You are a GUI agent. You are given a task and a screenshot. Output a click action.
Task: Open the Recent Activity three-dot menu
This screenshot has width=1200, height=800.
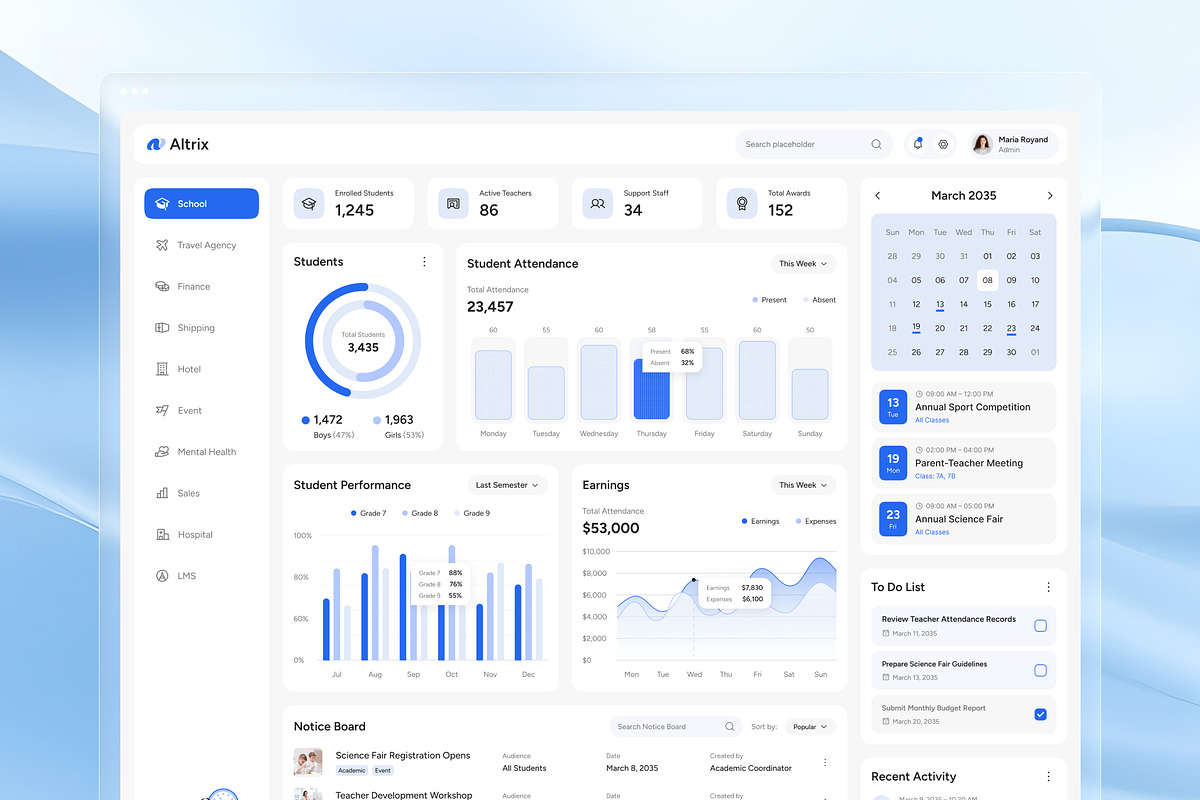(1048, 776)
